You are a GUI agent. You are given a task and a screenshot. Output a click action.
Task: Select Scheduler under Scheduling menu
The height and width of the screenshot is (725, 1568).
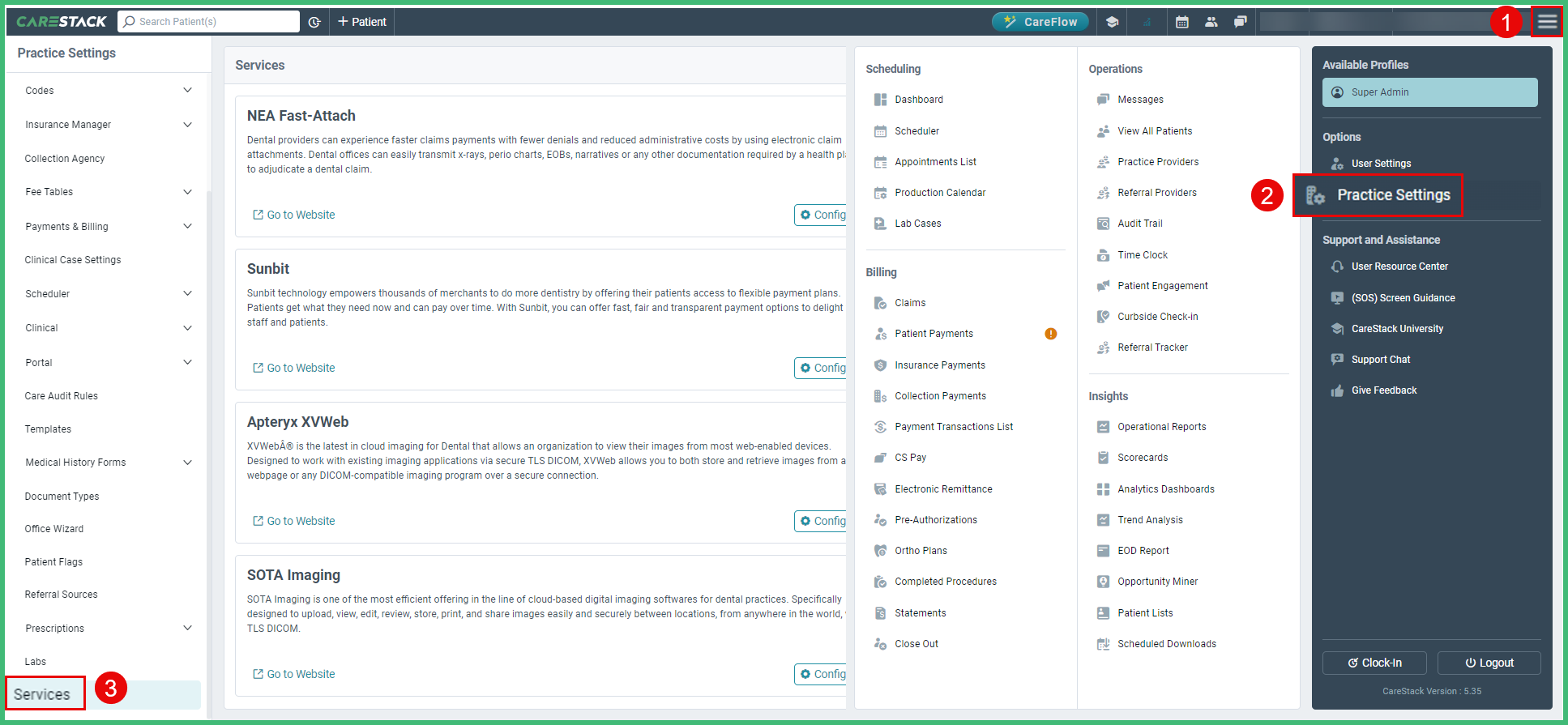(916, 131)
